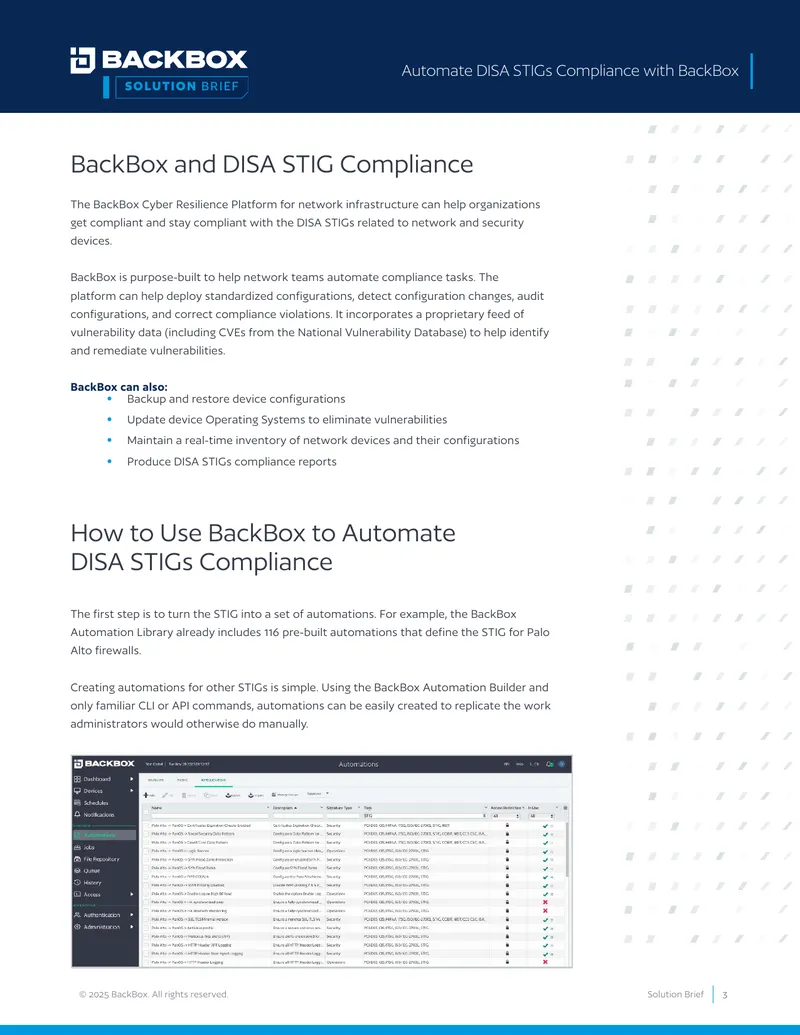Open the Administration gear icon
This screenshot has width=800, height=1035.
[77, 927]
